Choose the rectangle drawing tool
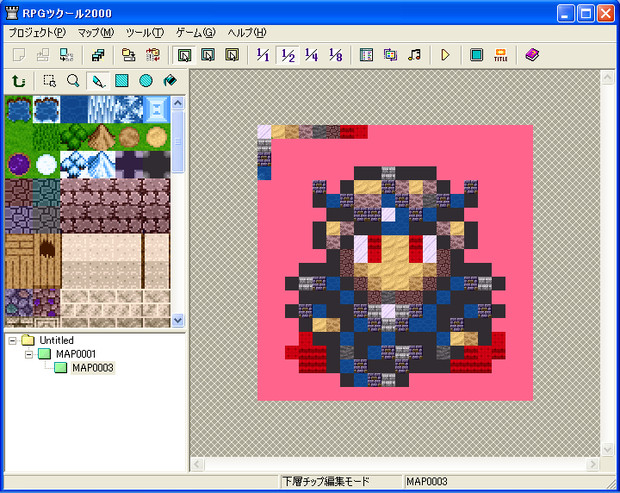The height and width of the screenshot is (493, 620). (122, 80)
